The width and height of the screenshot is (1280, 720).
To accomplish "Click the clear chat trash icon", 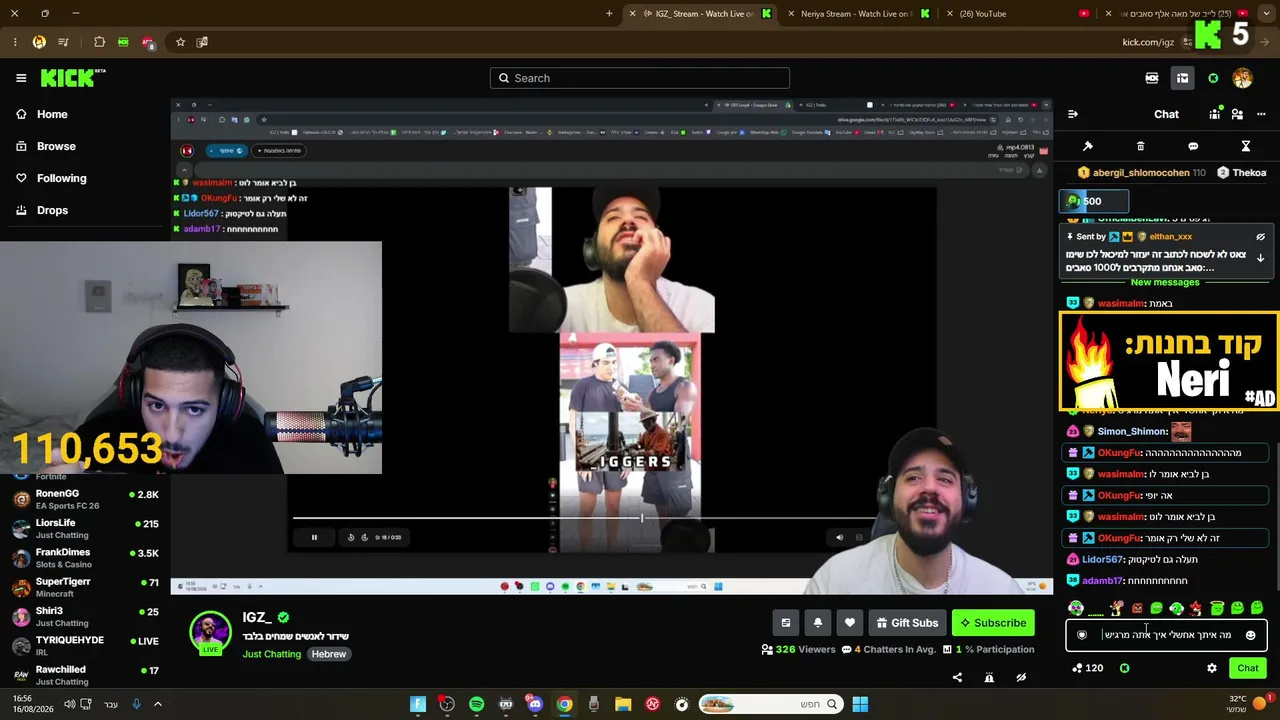I will [x=1140, y=146].
